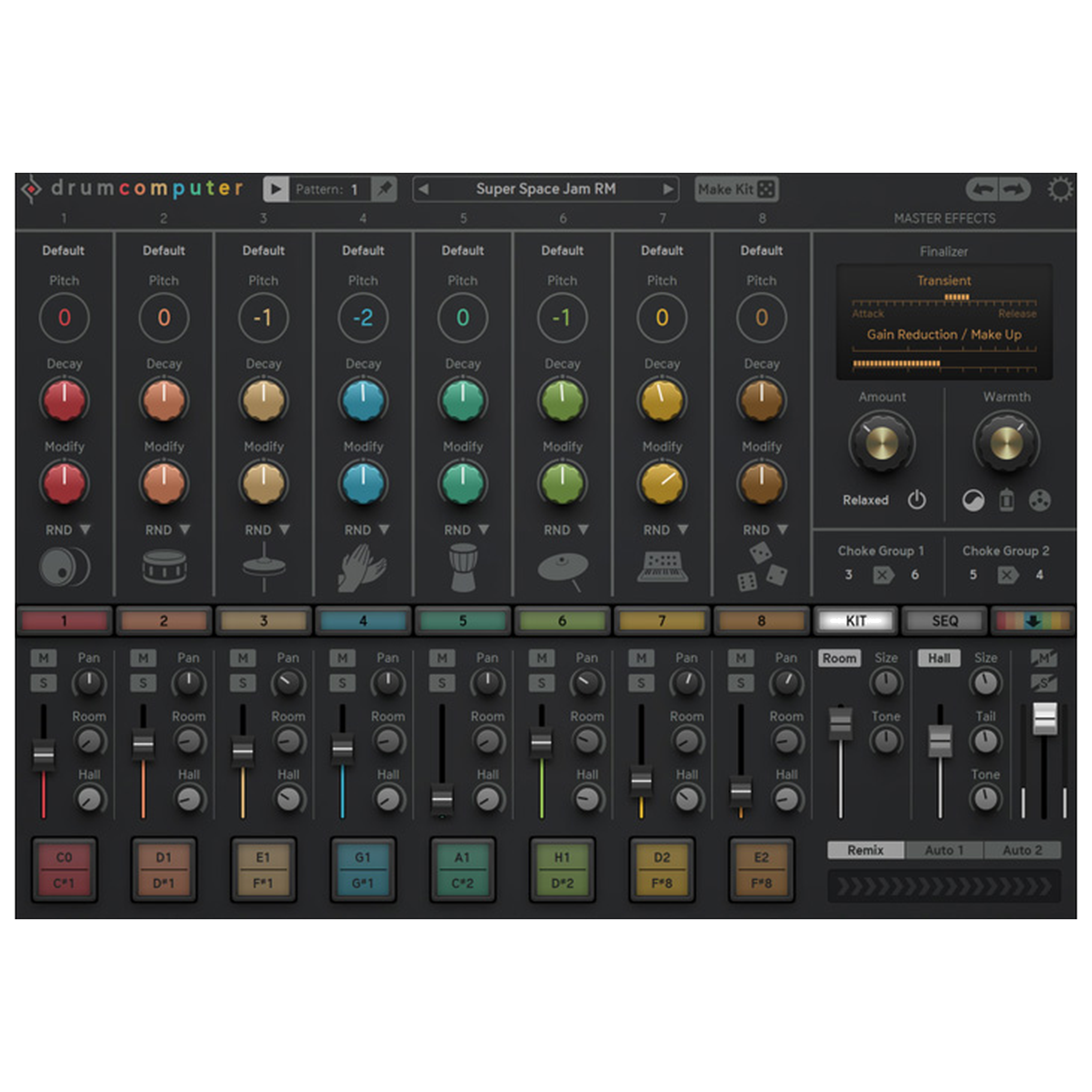1092x1092 pixels.
Task: Click the dice icon in channel 8
Action: (x=761, y=567)
